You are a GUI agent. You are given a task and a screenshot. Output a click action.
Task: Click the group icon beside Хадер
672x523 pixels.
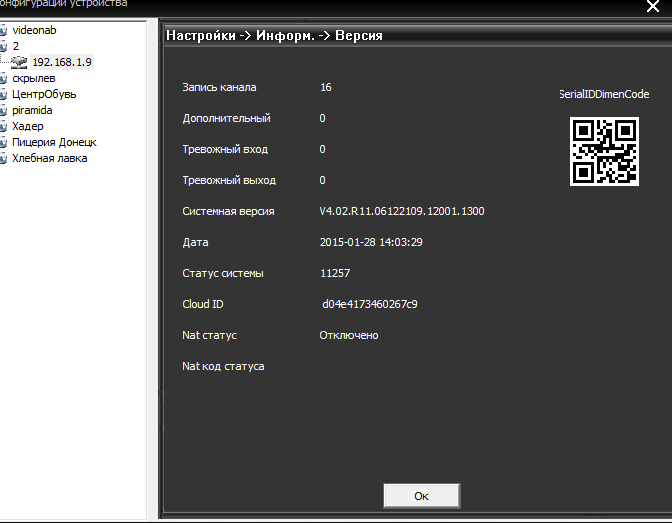coord(3,126)
